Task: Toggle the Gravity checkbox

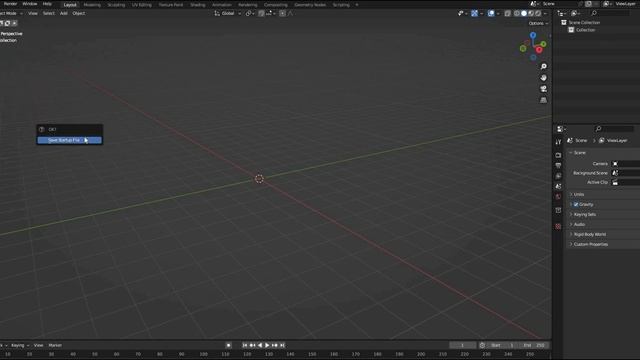Action: tap(576, 204)
